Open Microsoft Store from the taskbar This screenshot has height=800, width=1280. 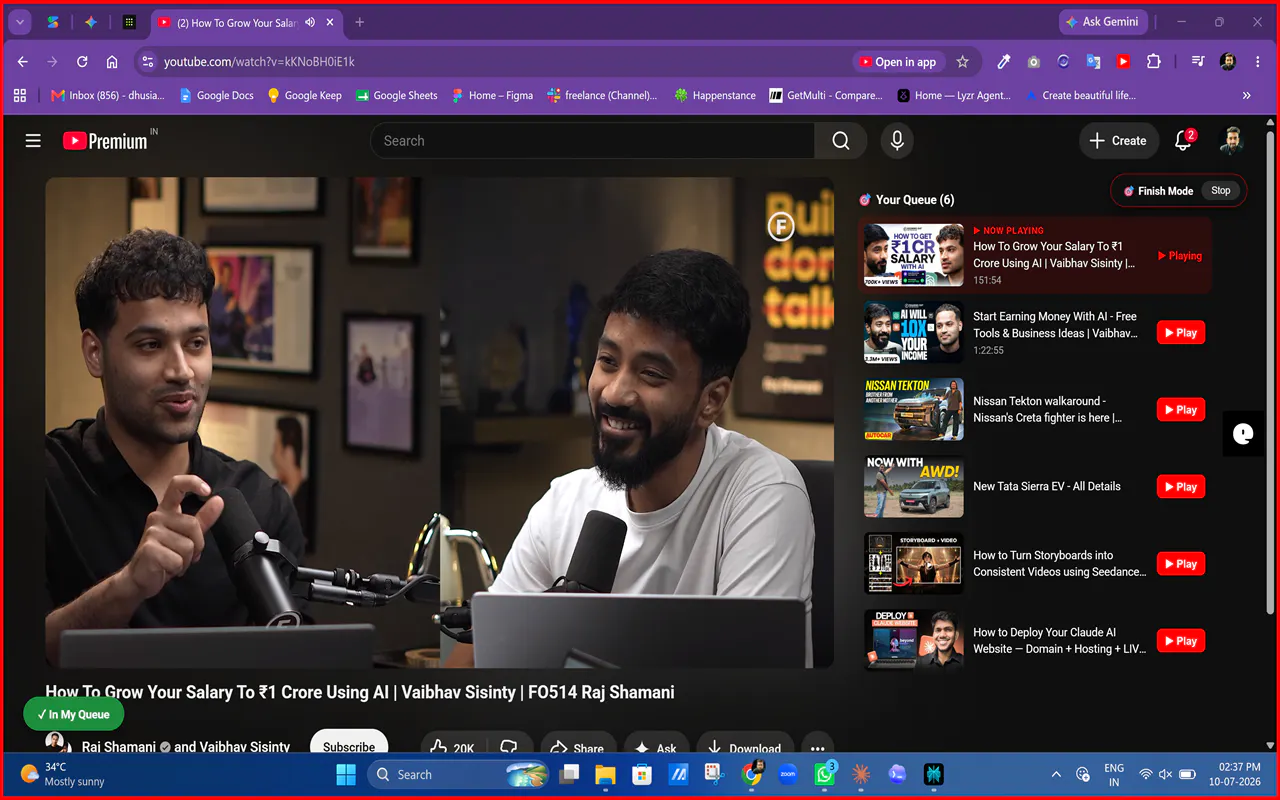click(642, 774)
